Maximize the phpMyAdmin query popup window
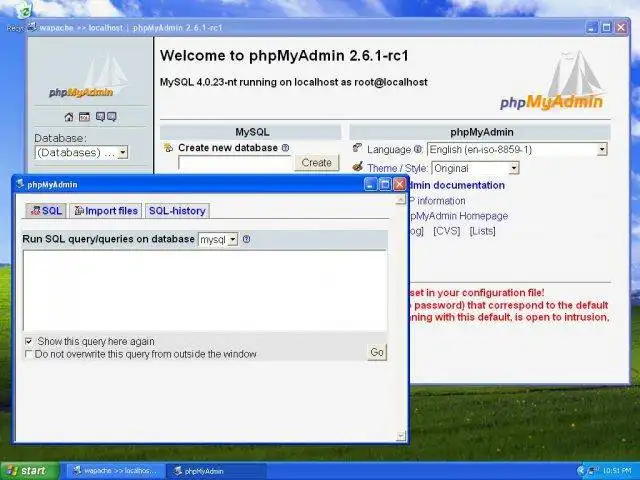The image size is (640, 480). [384, 184]
